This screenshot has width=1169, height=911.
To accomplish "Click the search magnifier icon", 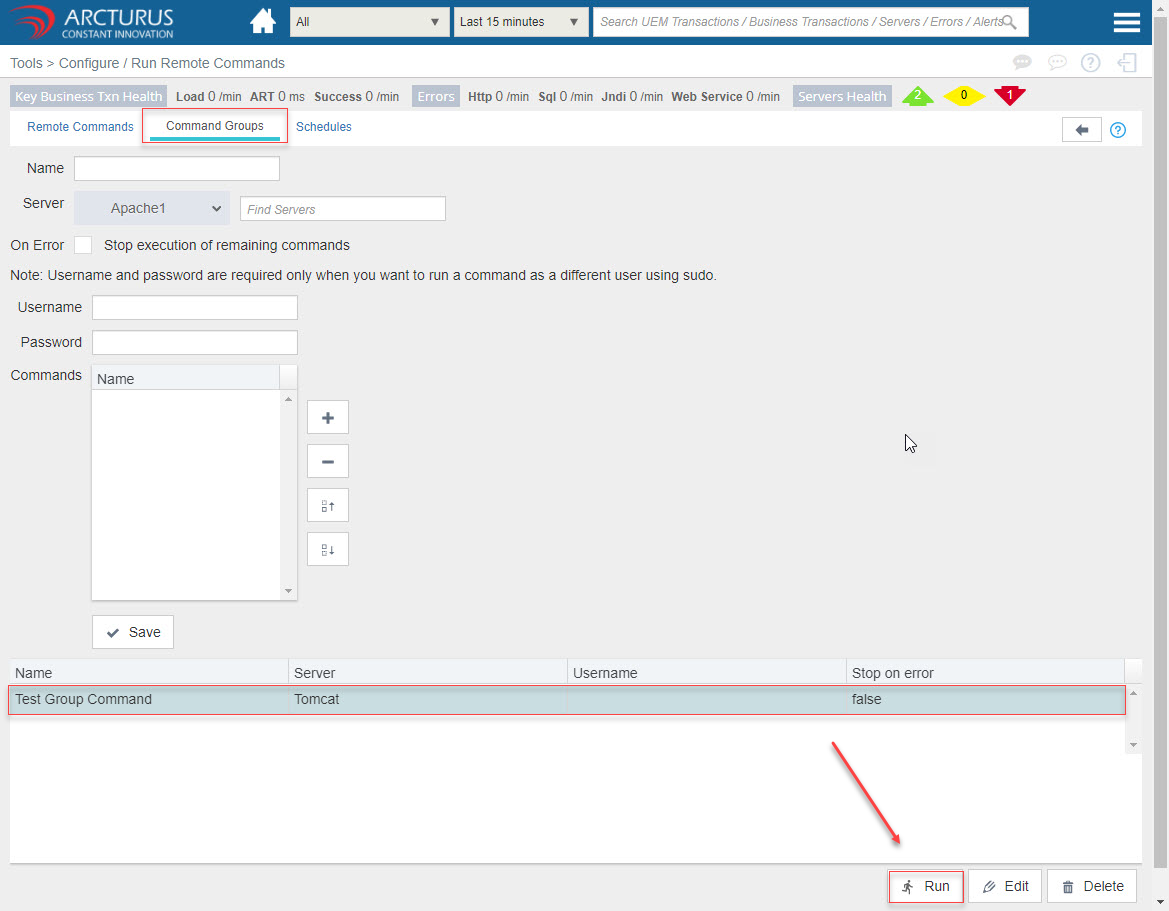I will [x=1009, y=22].
